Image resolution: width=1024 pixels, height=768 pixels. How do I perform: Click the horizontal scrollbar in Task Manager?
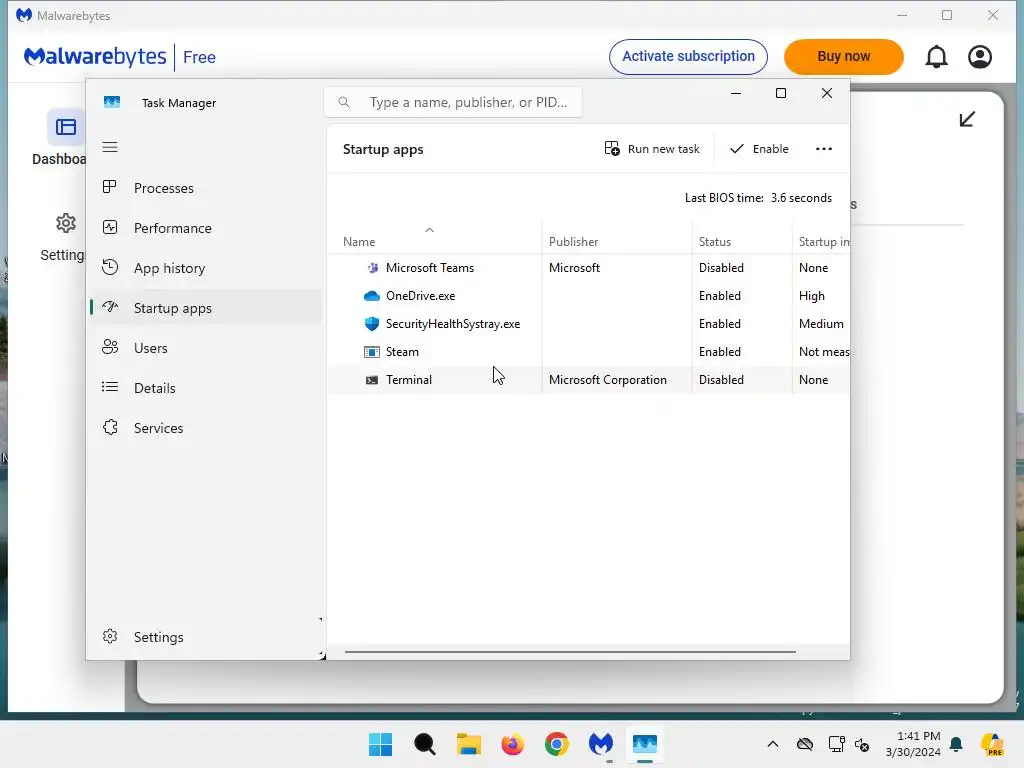coord(570,651)
